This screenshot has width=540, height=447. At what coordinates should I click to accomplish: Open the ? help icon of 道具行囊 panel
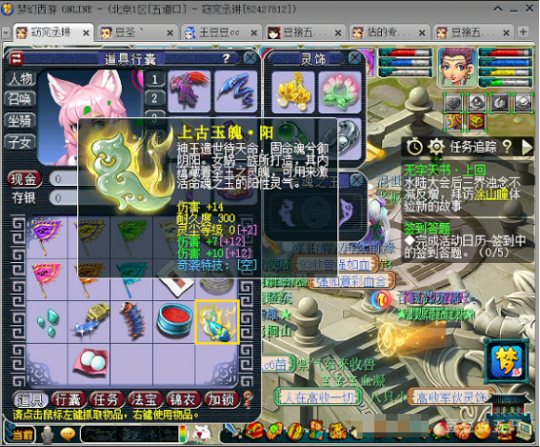click(x=226, y=58)
